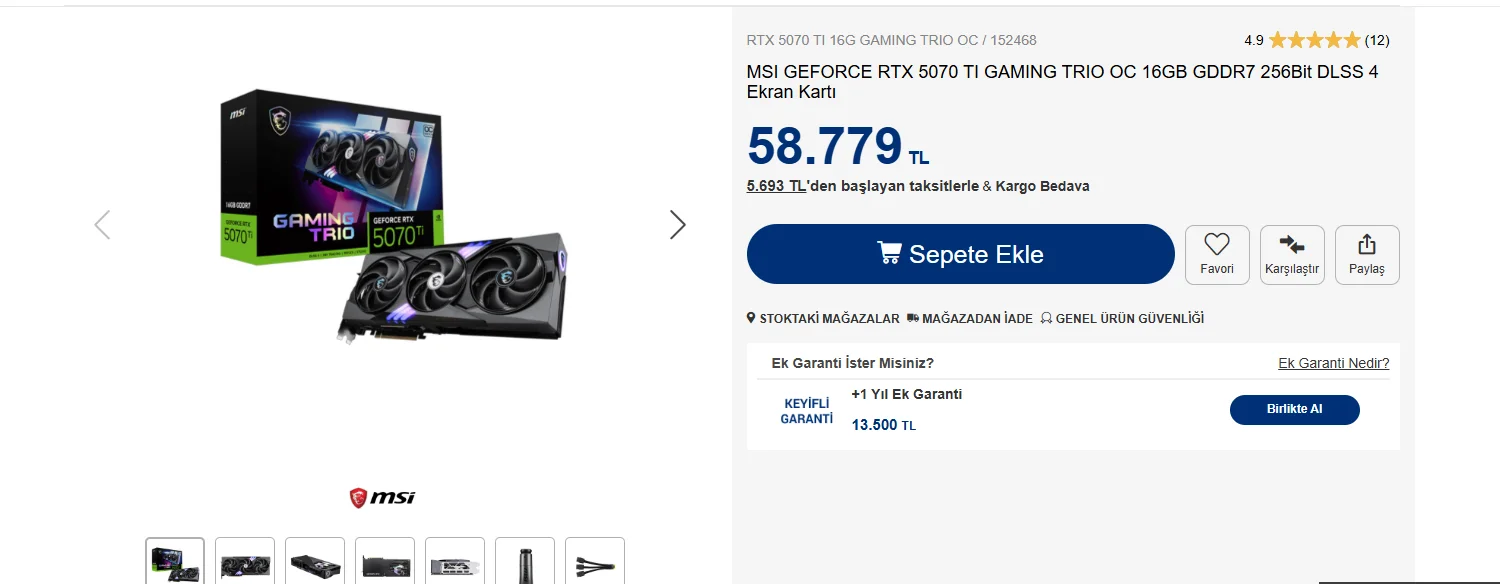Open Stoktaki Mağazalar location pin link
Image resolution: width=1500 pixels, height=584 pixels.
click(823, 319)
